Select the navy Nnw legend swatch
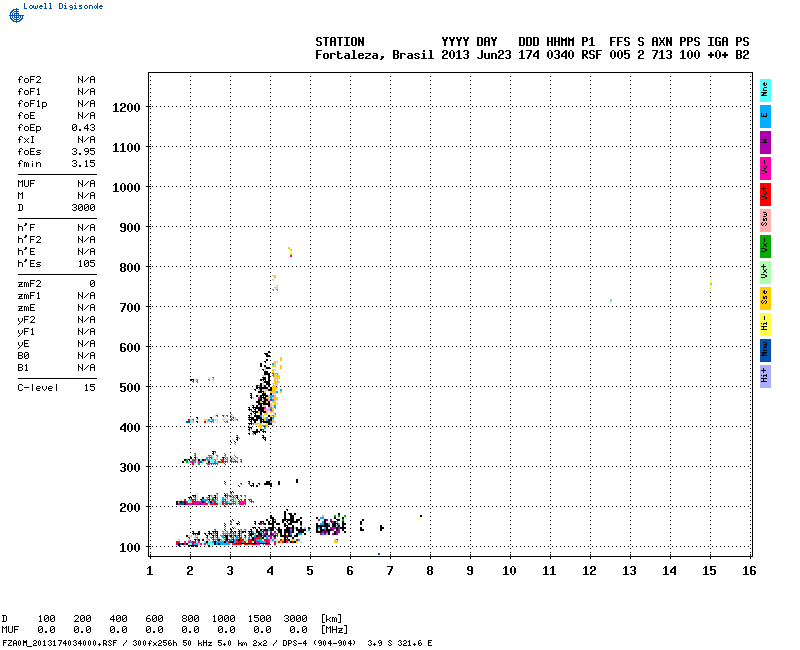The width and height of the screenshot is (800, 650). click(x=765, y=350)
